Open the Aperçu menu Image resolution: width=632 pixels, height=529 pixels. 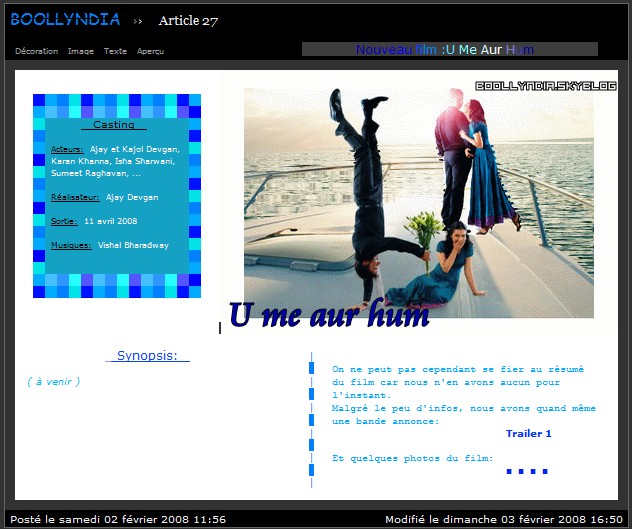150,51
